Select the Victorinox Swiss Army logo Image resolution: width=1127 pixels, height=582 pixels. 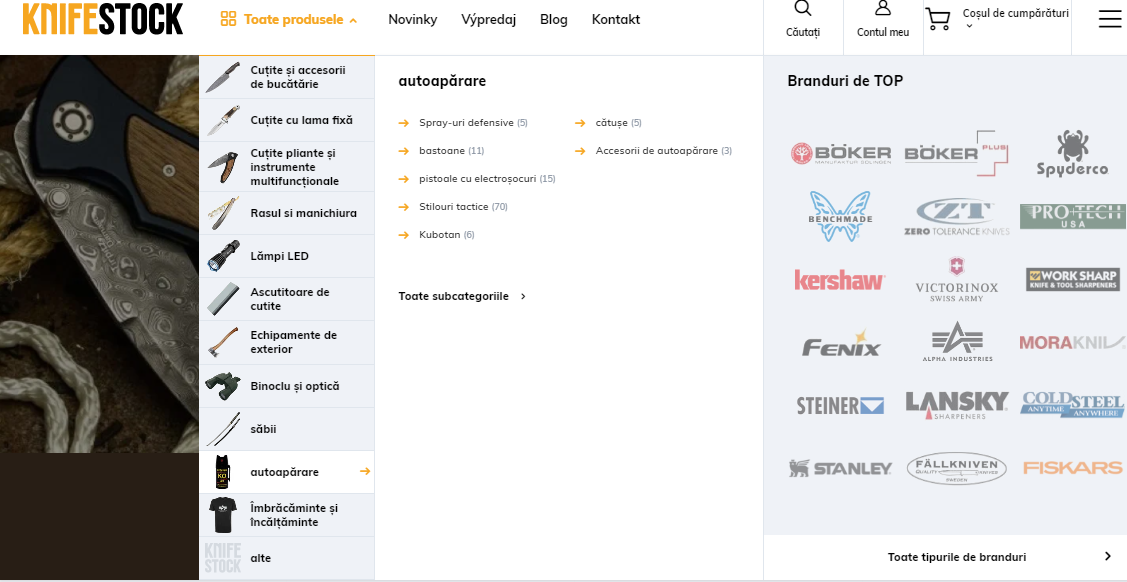(957, 279)
